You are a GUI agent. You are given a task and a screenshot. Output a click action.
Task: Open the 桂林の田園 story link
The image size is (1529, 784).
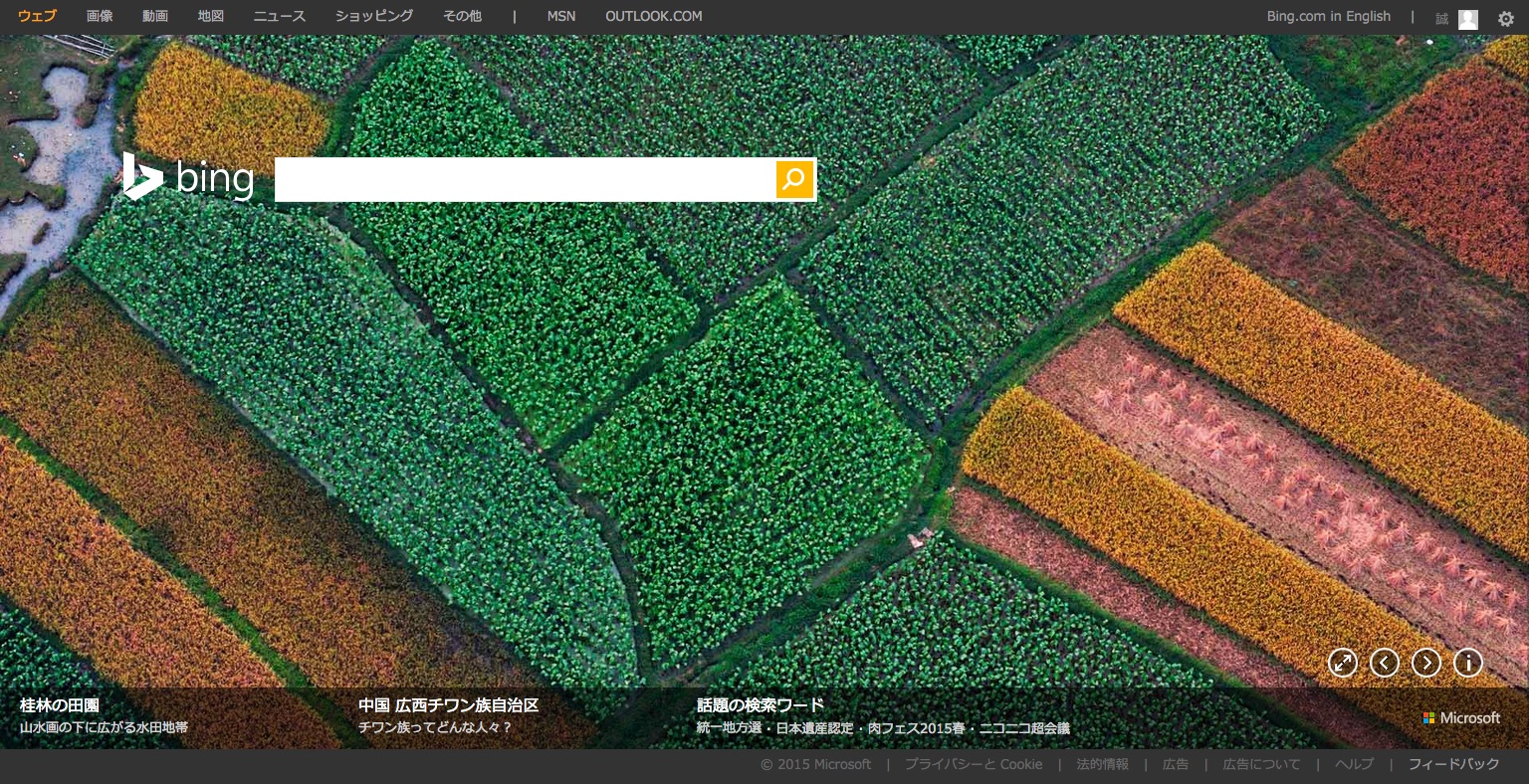click(60, 705)
